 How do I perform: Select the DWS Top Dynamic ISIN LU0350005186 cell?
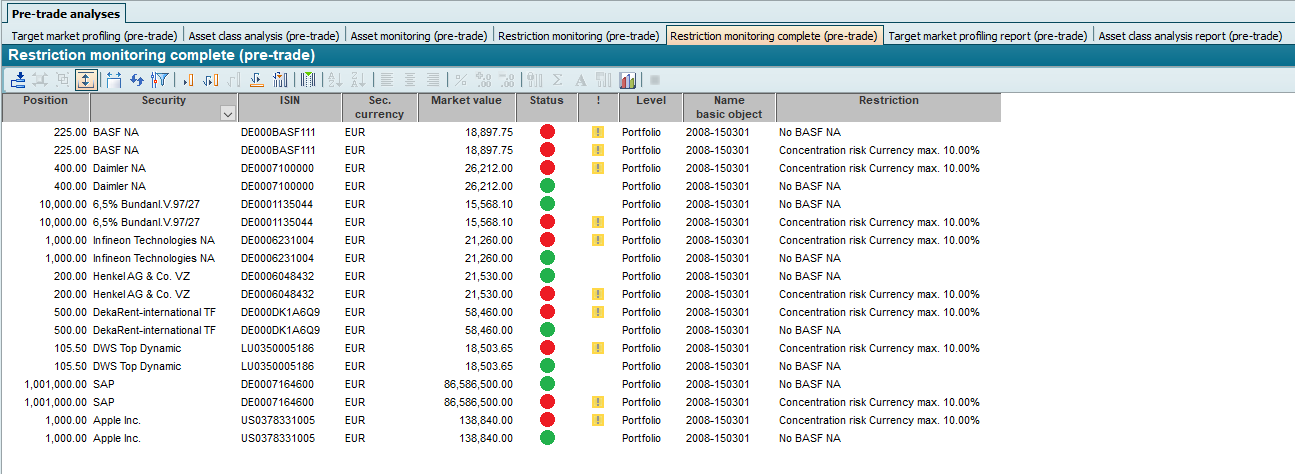click(278, 348)
